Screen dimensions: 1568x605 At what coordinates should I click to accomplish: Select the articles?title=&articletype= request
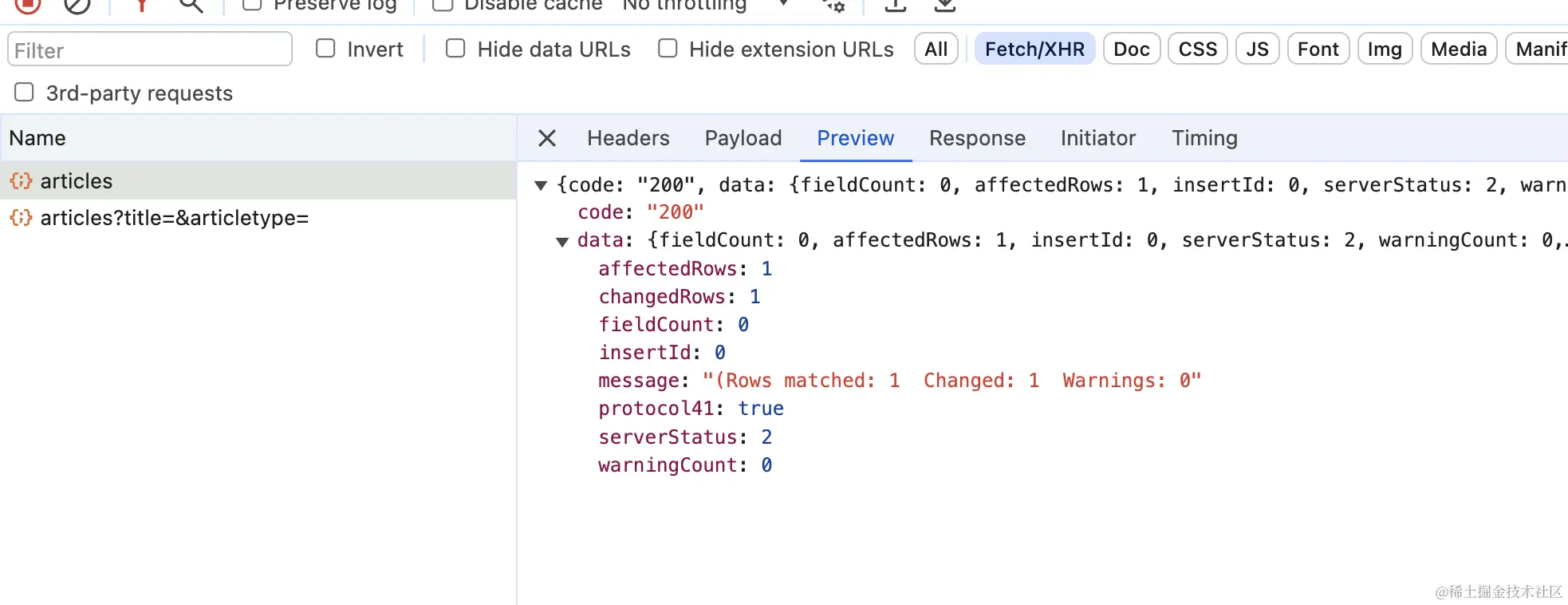[x=174, y=218]
